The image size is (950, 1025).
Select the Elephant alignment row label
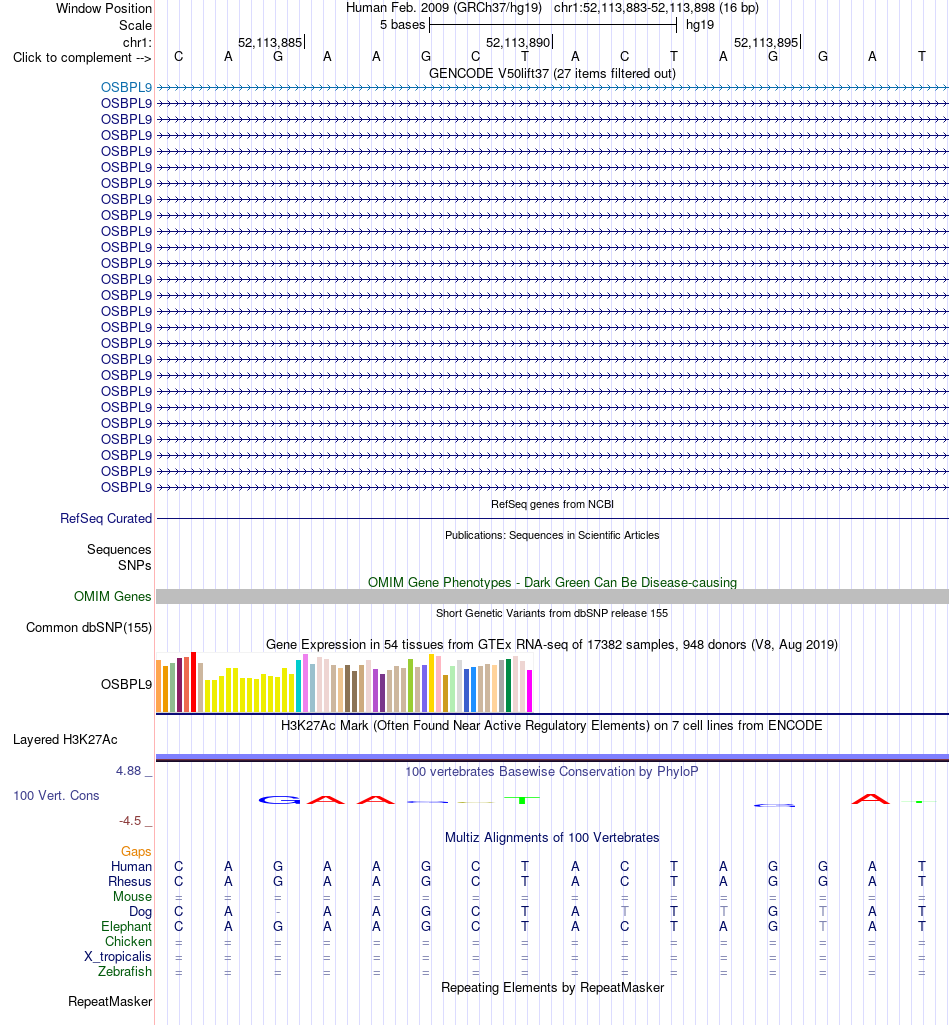click(x=126, y=926)
